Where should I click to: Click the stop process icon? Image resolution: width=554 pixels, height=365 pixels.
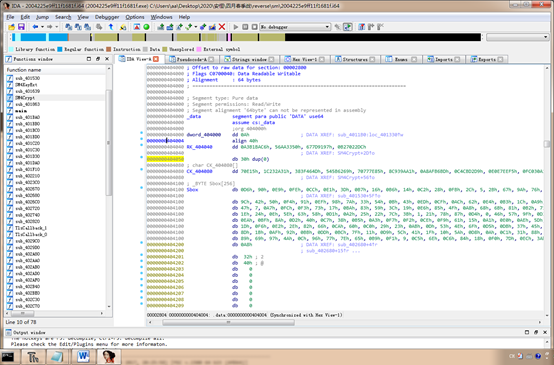coord(254,27)
